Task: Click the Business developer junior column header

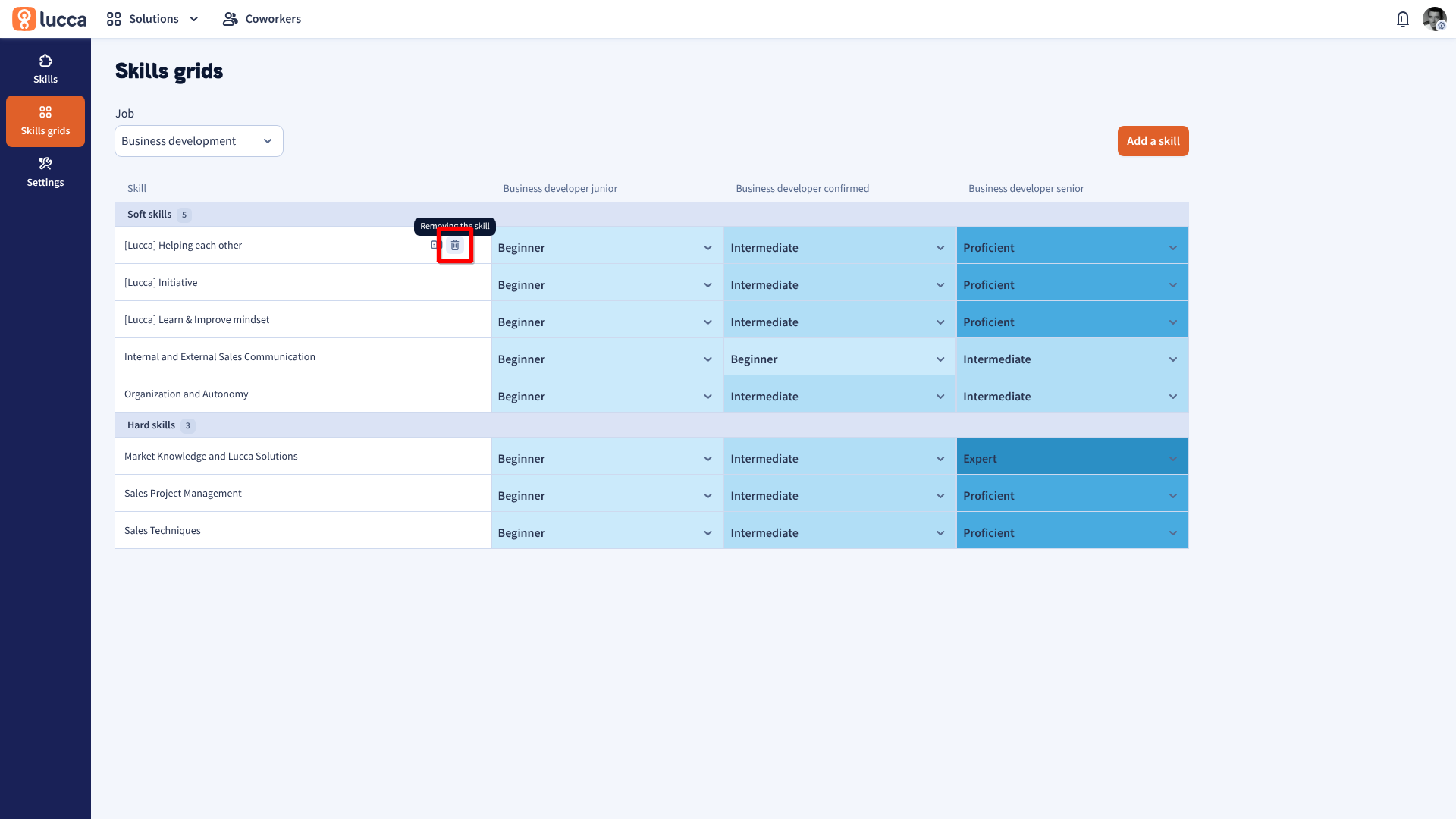Action: 560,189
